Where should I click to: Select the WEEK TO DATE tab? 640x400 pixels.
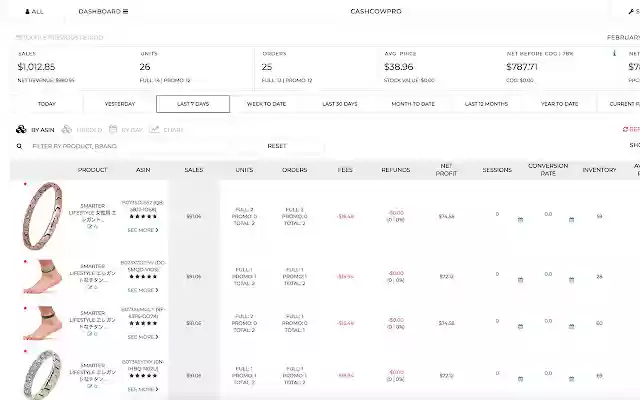(267, 104)
